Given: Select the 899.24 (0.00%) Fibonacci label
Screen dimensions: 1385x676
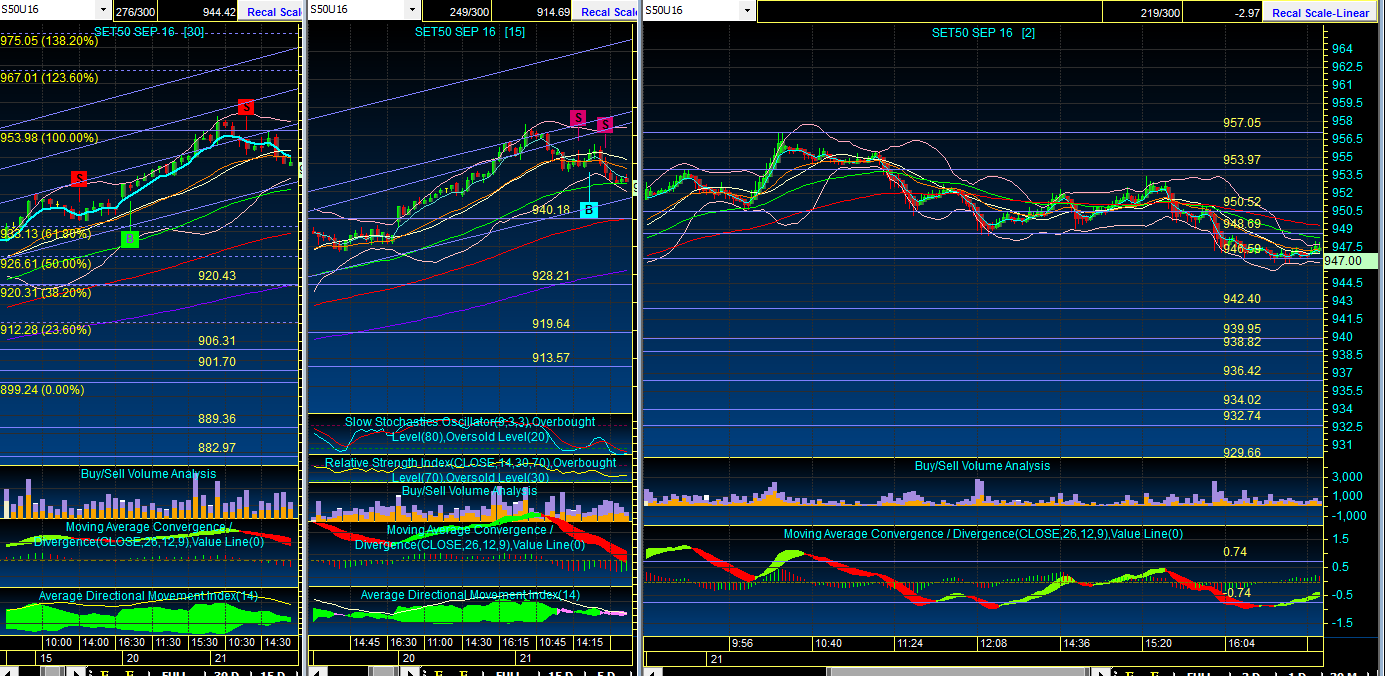Looking at the screenshot, I should (42, 391).
